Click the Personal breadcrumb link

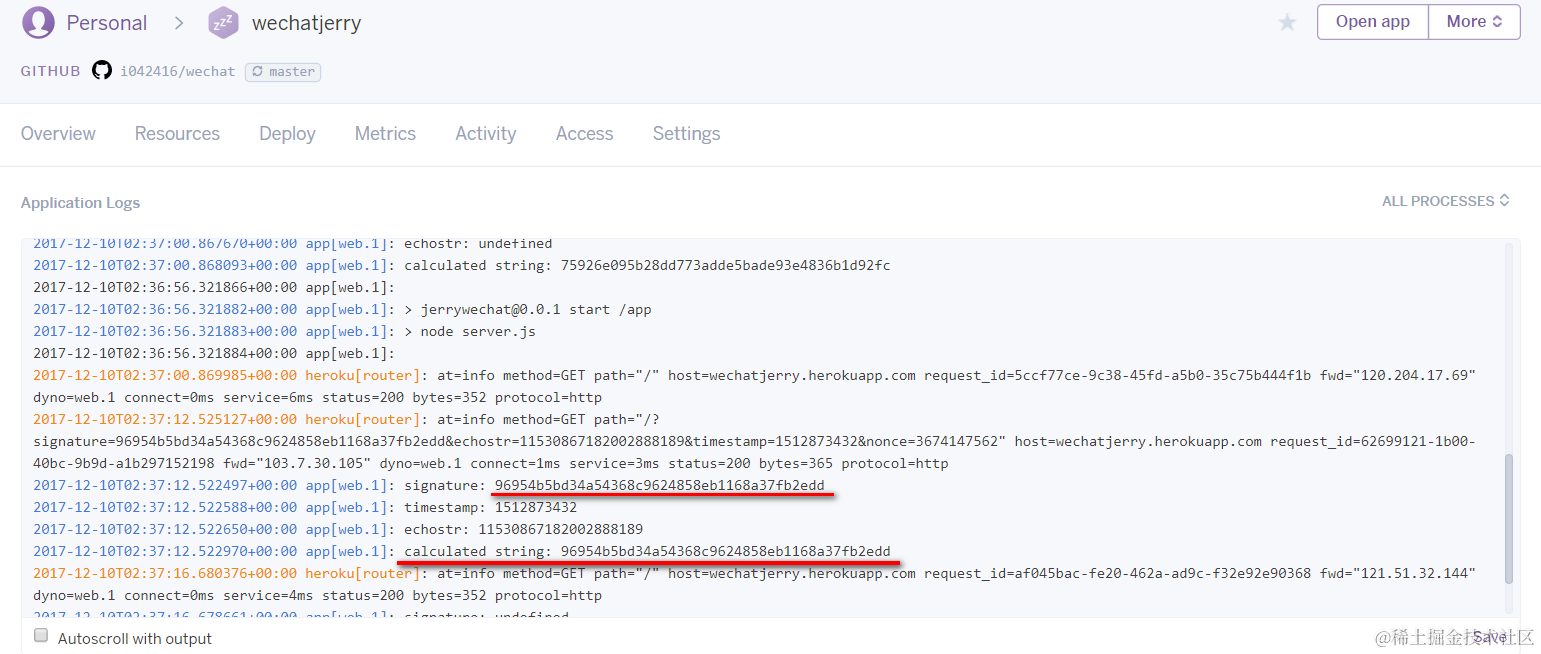(x=107, y=23)
